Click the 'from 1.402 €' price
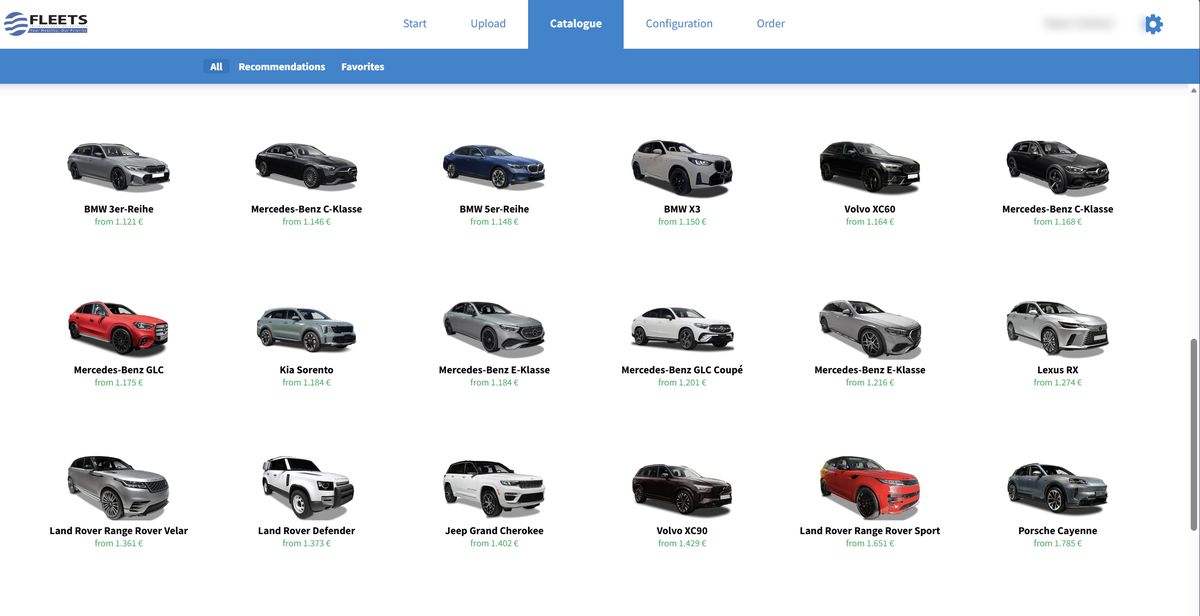Viewport: 1200px width, 616px height. pos(494,544)
